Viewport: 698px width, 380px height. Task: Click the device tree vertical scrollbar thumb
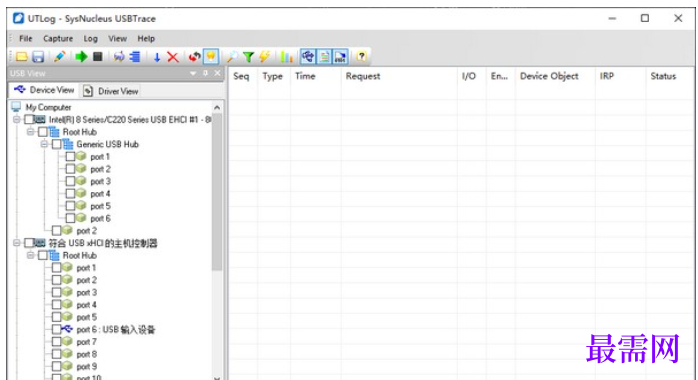point(217,192)
